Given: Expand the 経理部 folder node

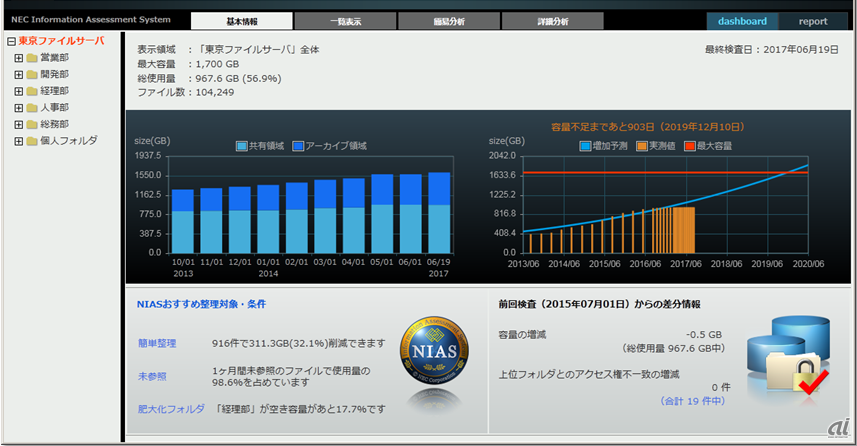Looking at the screenshot, I should (19, 91).
